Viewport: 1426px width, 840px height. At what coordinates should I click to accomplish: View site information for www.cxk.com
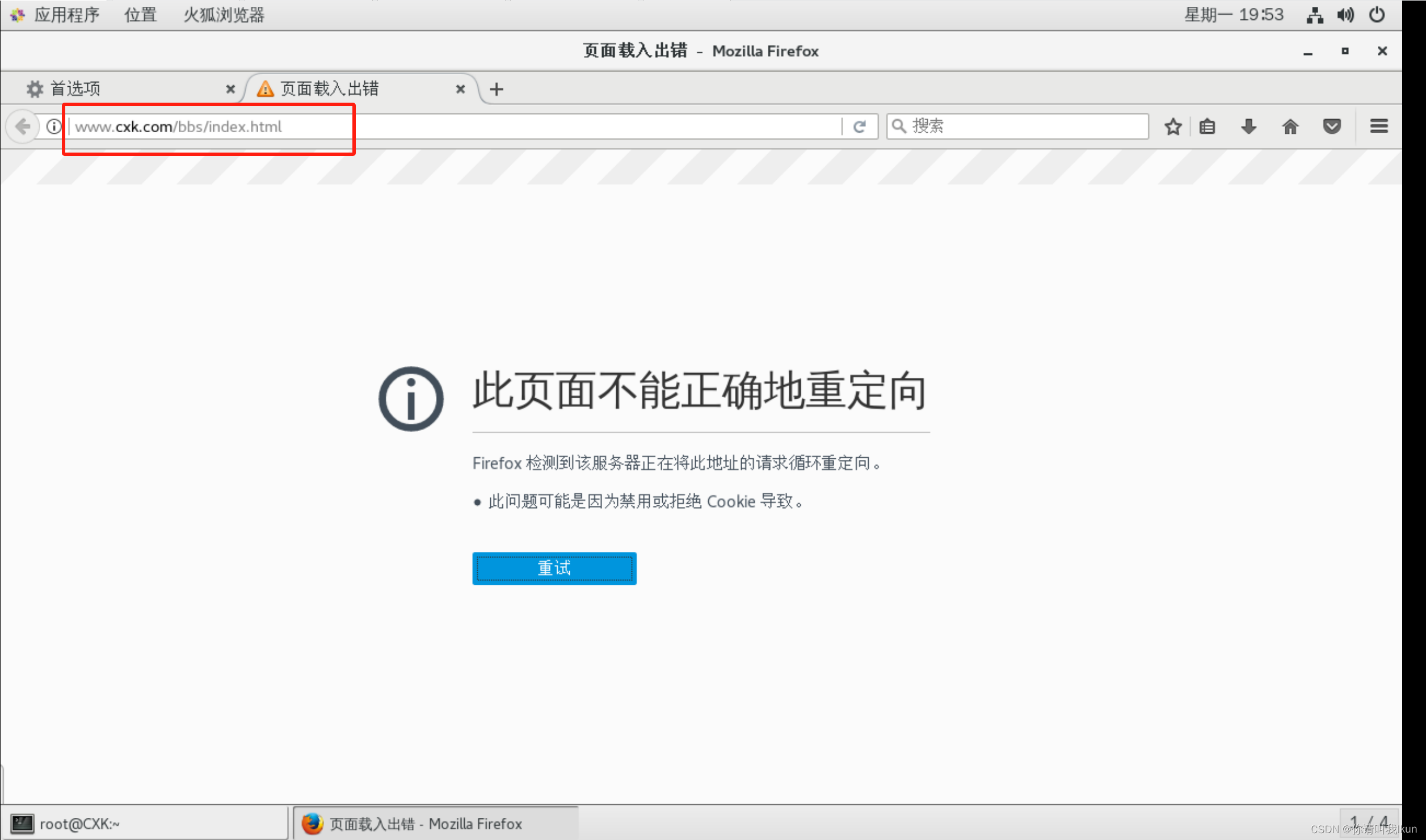53,126
